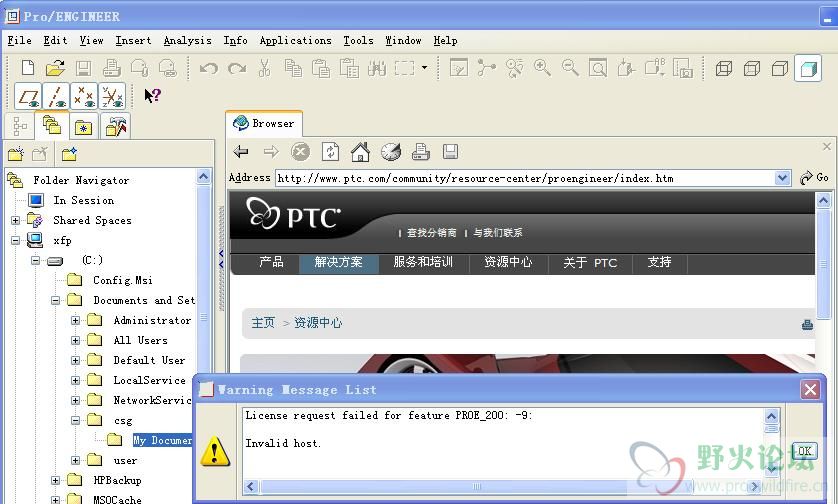Click the 支持 navigation link
The image size is (838, 504).
659,262
